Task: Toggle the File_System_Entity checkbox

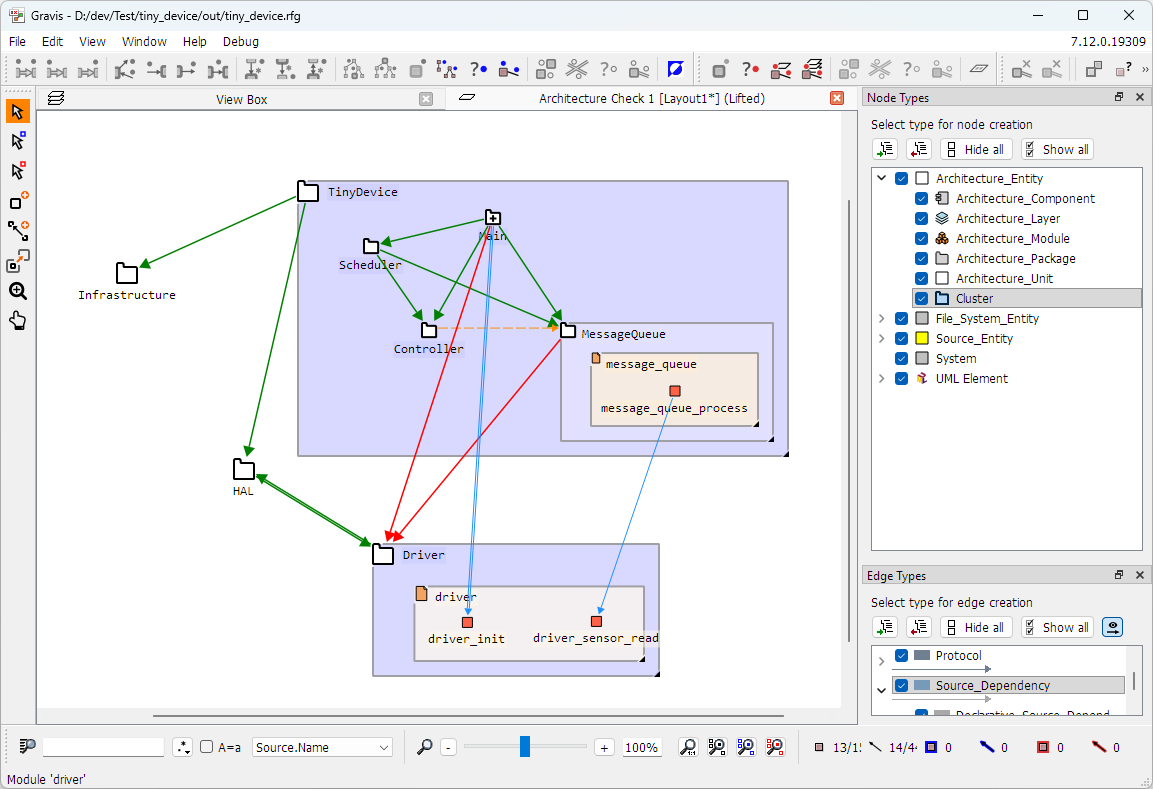Action: (x=902, y=318)
